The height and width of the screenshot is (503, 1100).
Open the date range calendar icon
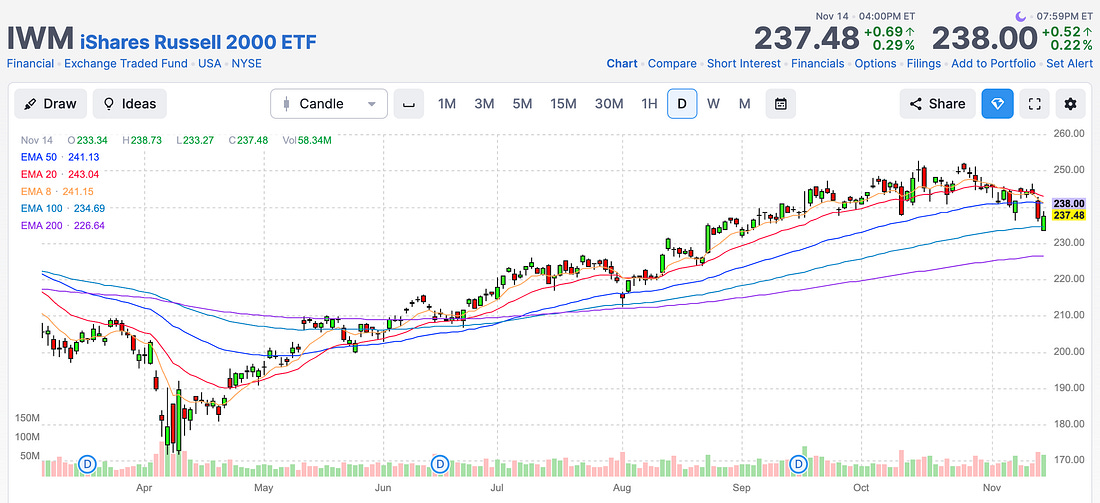[x=781, y=104]
